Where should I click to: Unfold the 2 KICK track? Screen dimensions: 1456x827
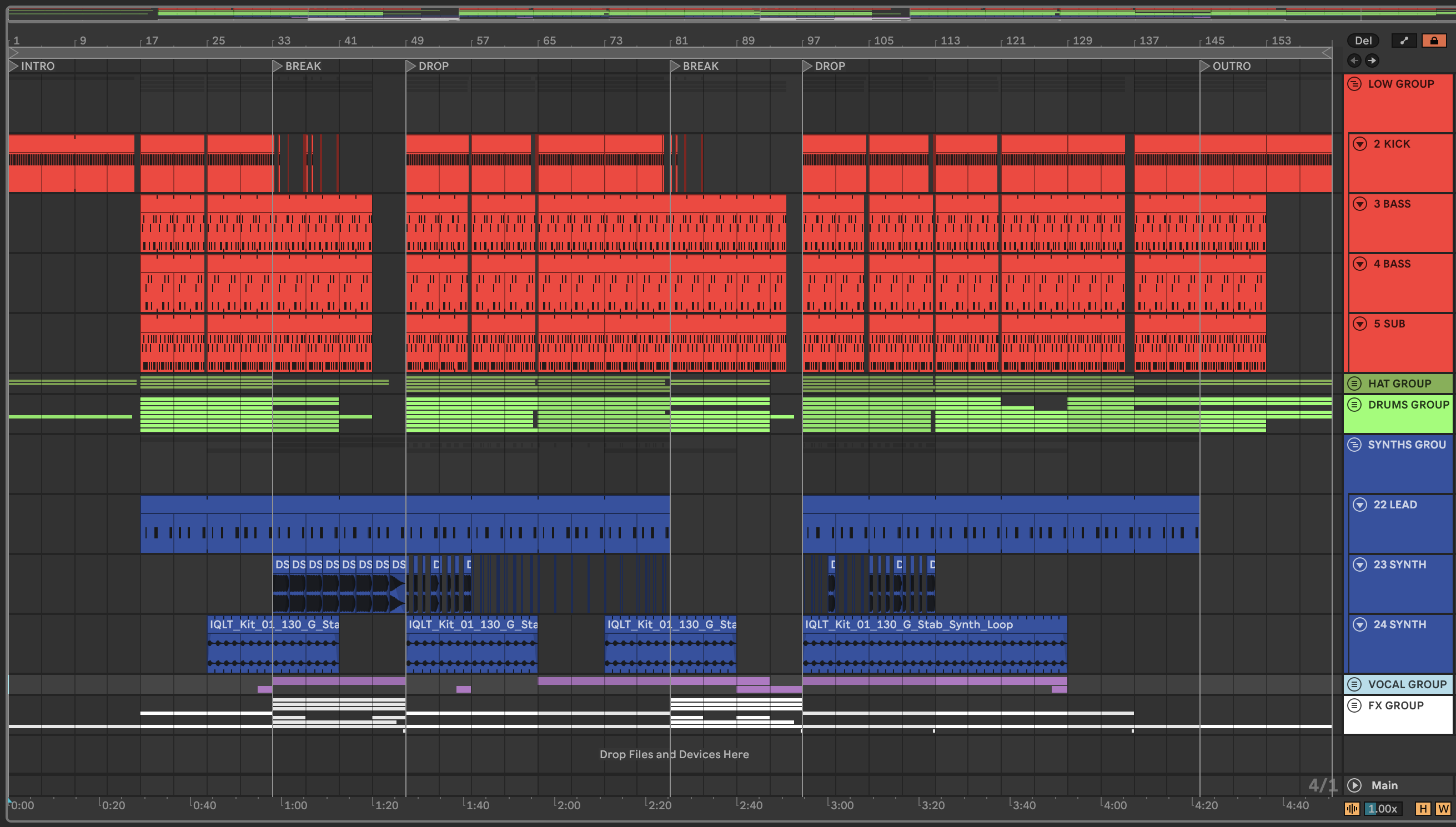1359,144
